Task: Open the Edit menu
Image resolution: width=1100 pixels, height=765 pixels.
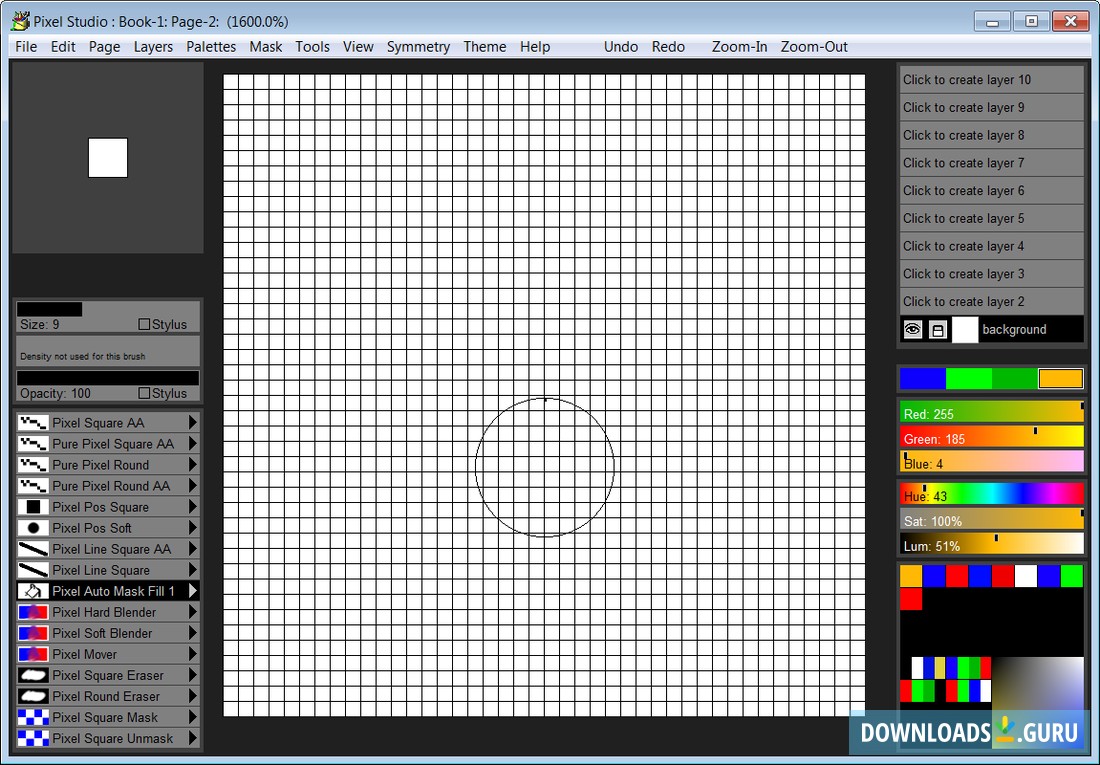Action: [x=62, y=46]
